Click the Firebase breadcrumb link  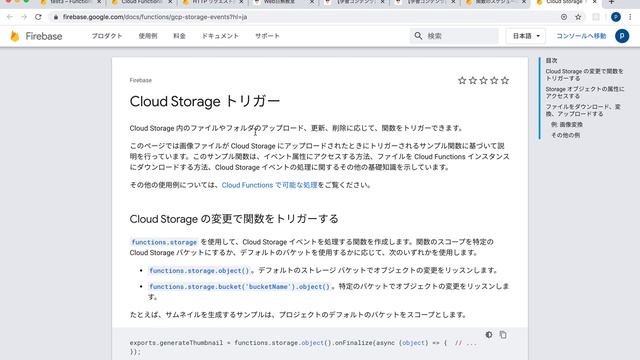tap(140, 80)
